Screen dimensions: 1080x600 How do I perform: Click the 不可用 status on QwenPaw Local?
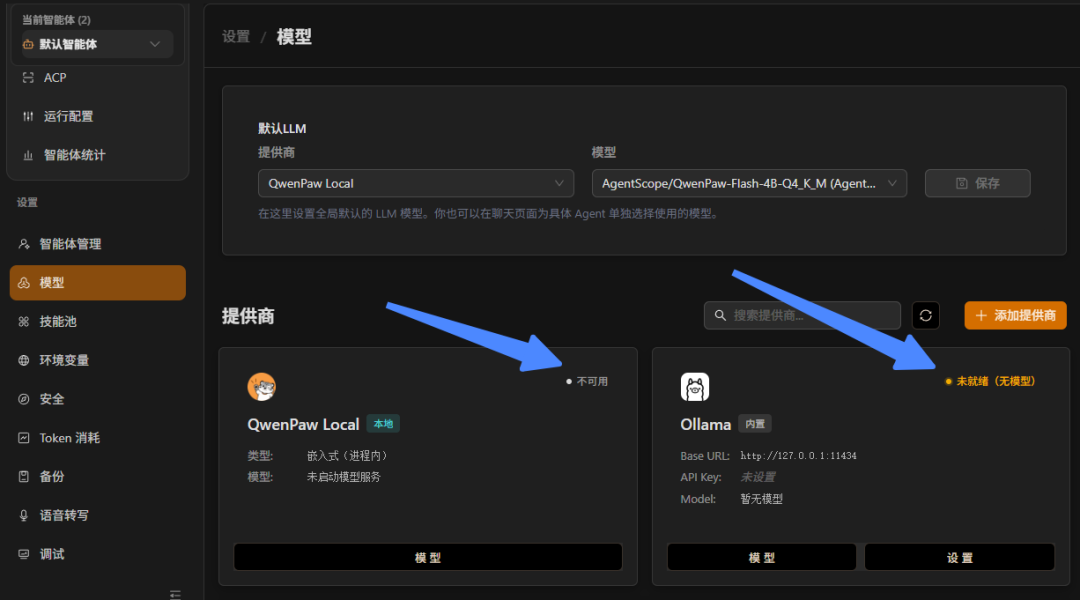point(587,381)
